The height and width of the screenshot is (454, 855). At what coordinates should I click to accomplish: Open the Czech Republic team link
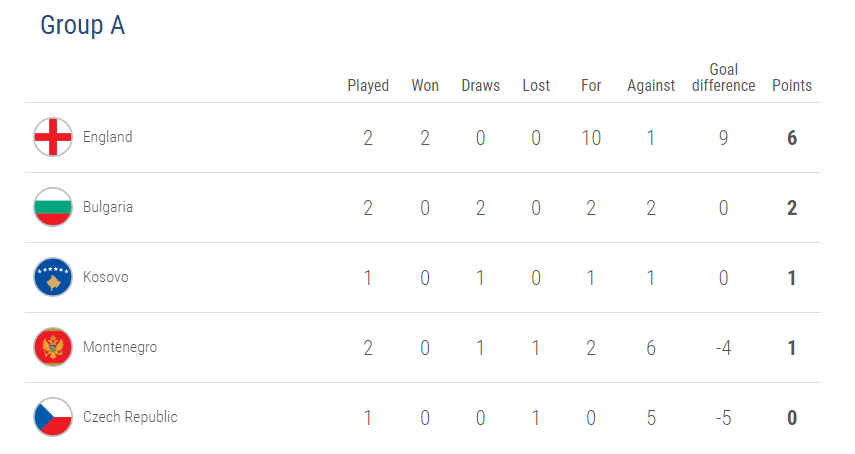tap(130, 417)
